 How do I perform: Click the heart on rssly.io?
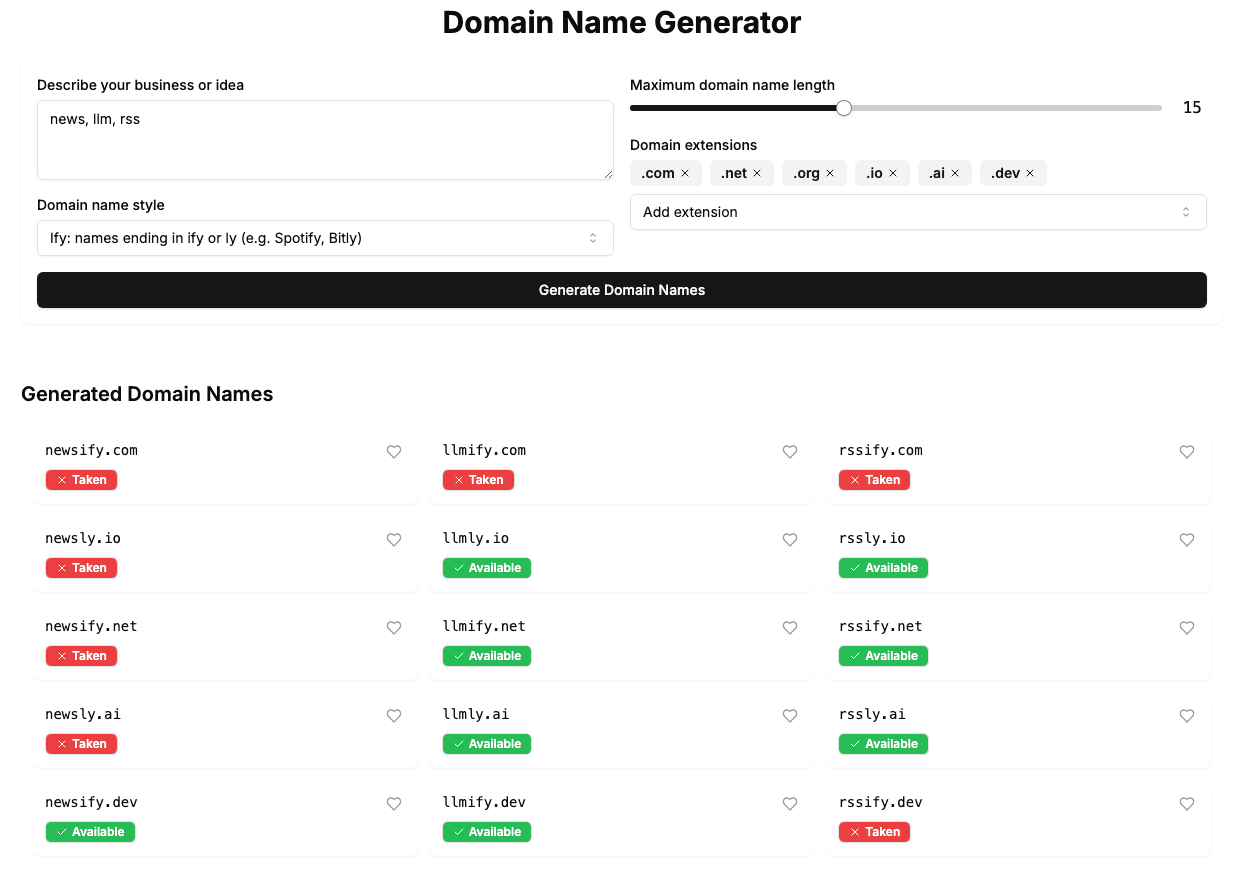tap(1187, 540)
